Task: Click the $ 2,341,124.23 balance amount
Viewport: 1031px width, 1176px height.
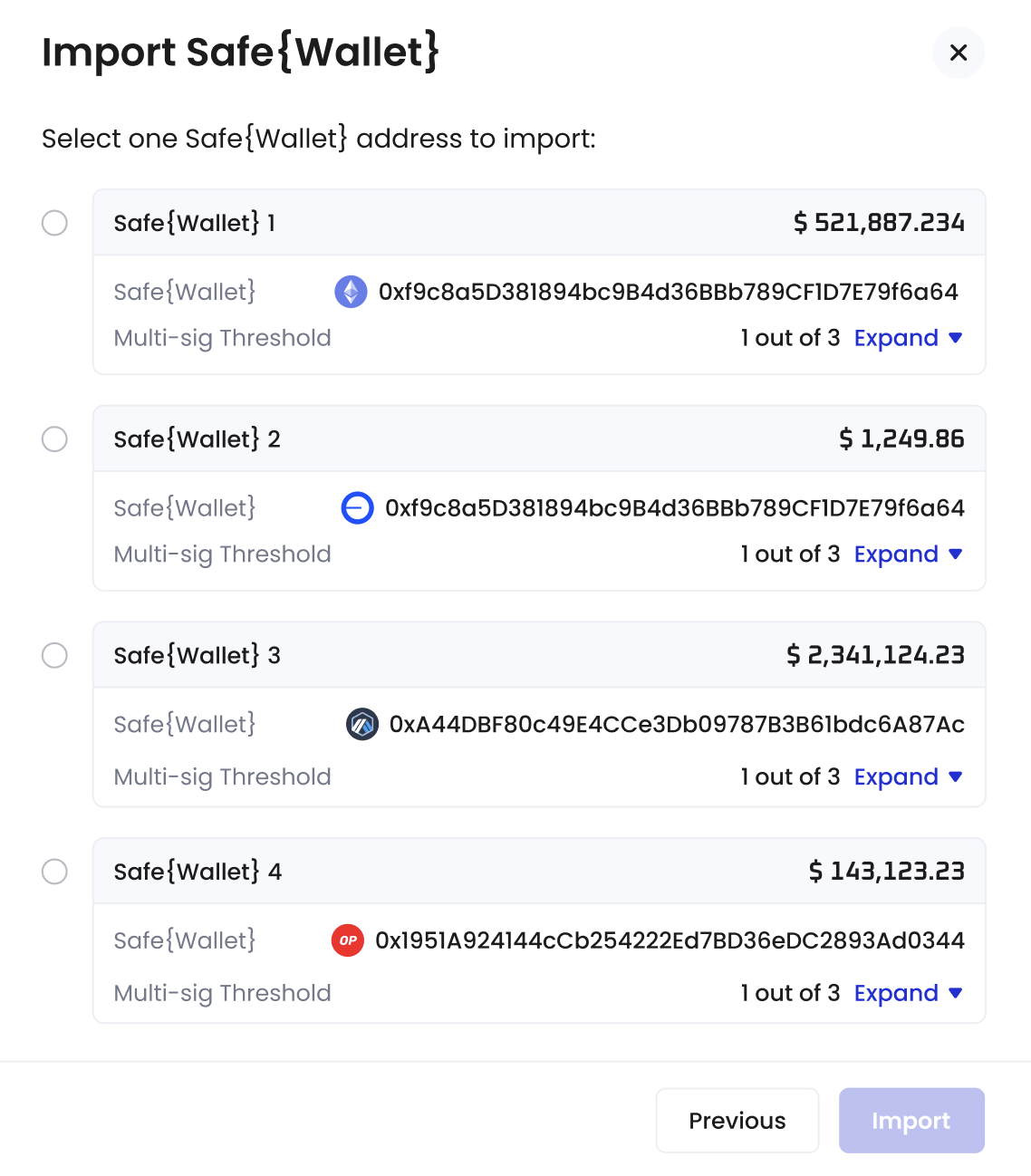Action: click(875, 655)
